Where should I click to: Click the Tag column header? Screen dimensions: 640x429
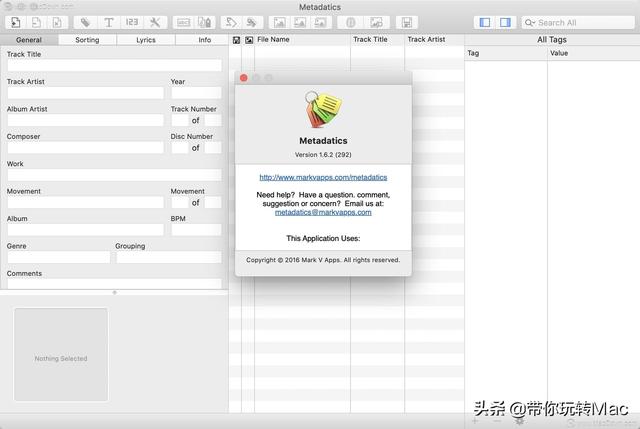click(x=506, y=53)
